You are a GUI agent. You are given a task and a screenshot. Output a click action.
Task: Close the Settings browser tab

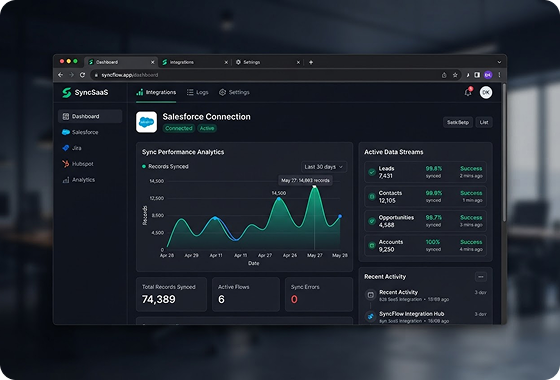tap(298, 62)
